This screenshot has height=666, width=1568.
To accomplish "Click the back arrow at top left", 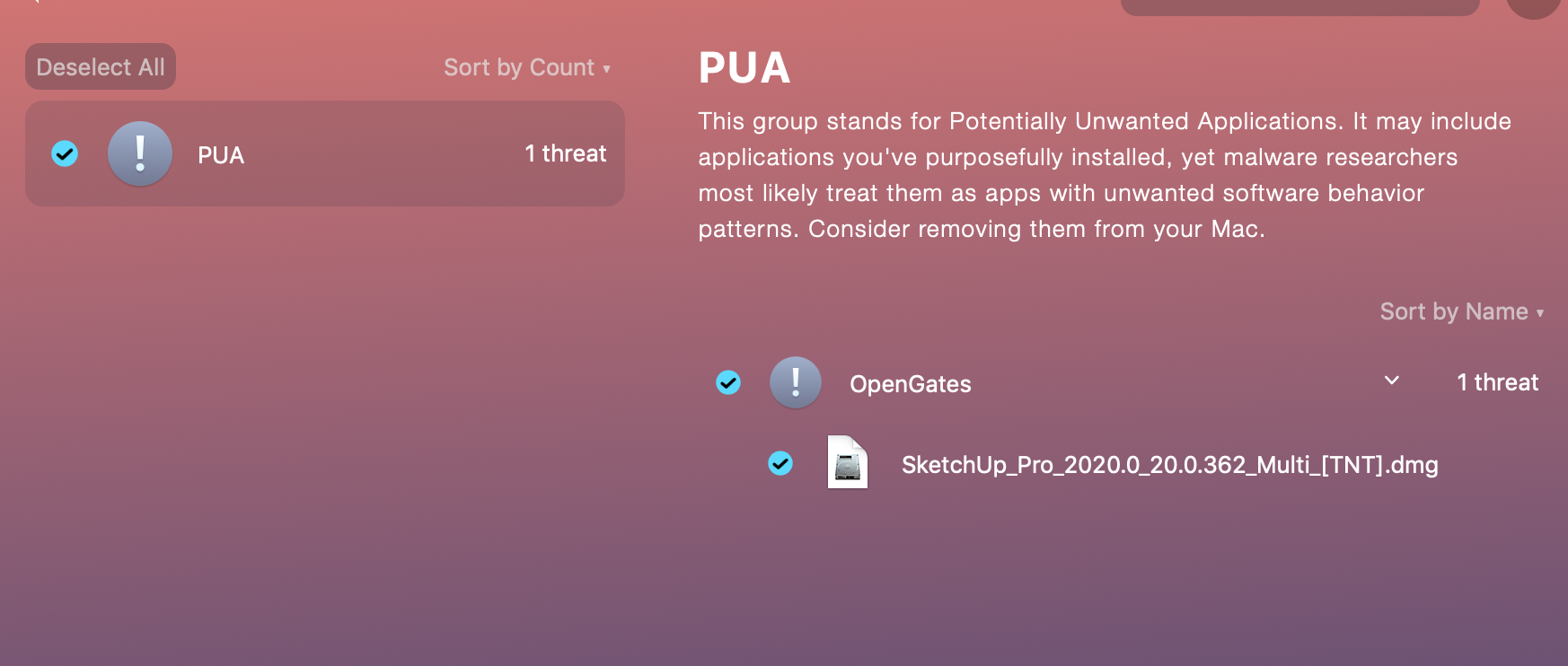I will [34, 2].
